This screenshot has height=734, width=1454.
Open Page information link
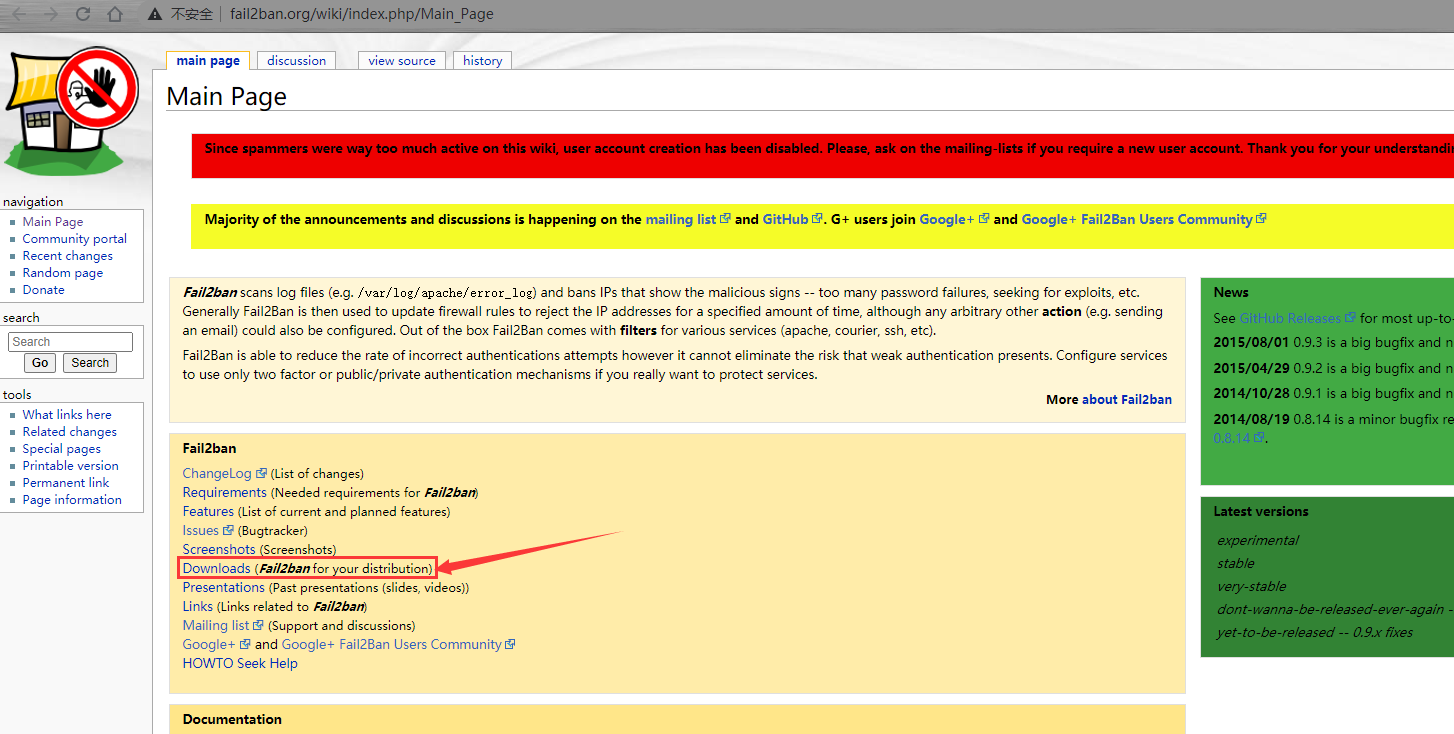tap(72, 500)
